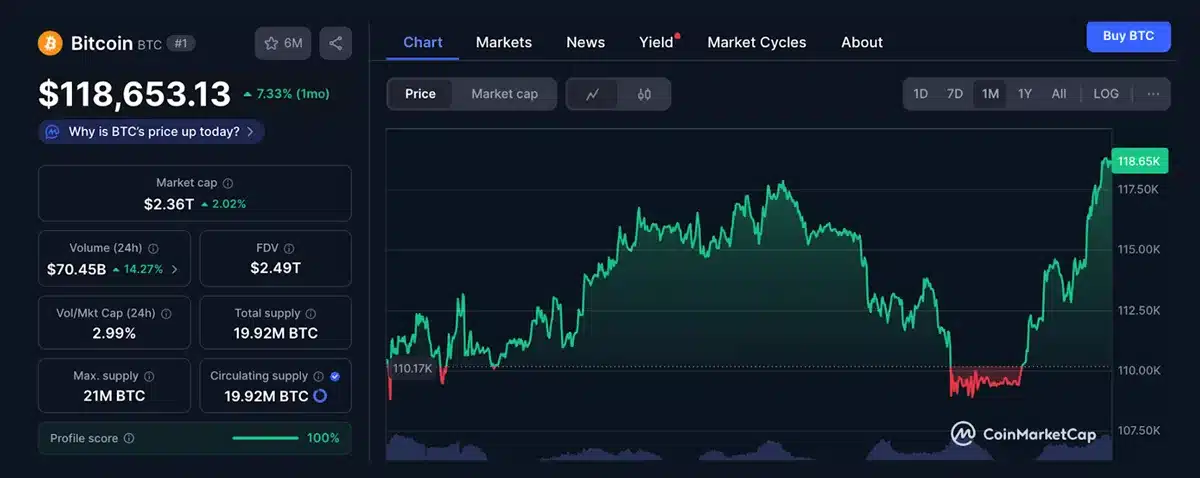This screenshot has height=478, width=1200.
Task: Switch to candlestick chart icon
Action: coord(644,94)
